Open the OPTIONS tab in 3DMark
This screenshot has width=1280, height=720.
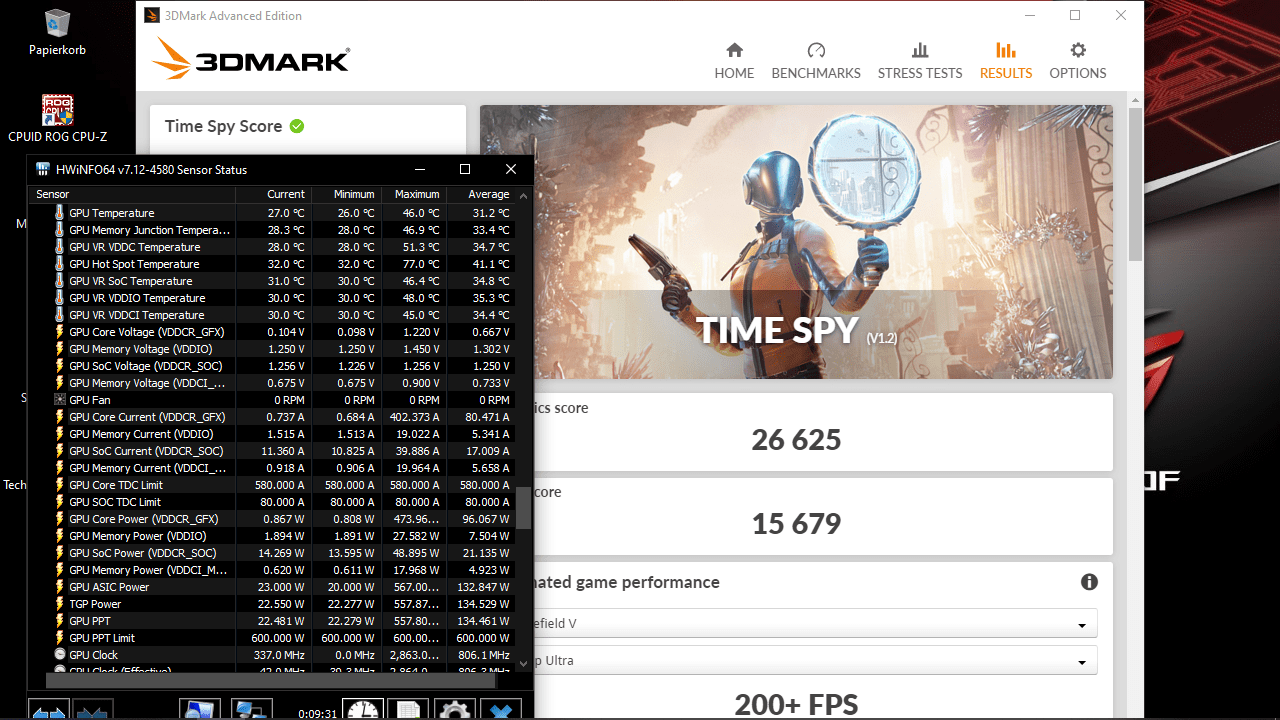(1078, 61)
